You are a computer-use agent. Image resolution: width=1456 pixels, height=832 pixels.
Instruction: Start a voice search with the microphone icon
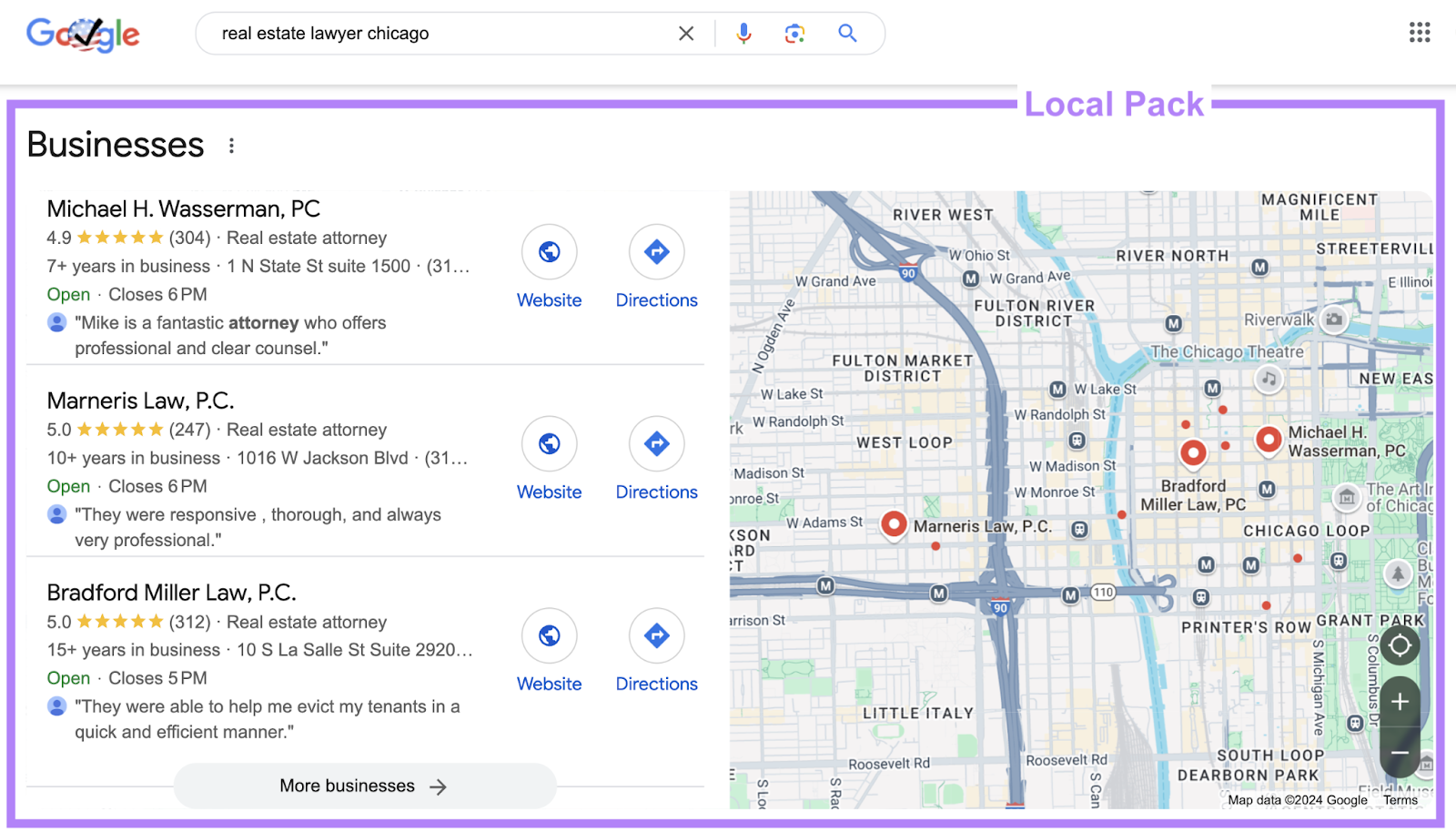pyautogui.click(x=743, y=33)
